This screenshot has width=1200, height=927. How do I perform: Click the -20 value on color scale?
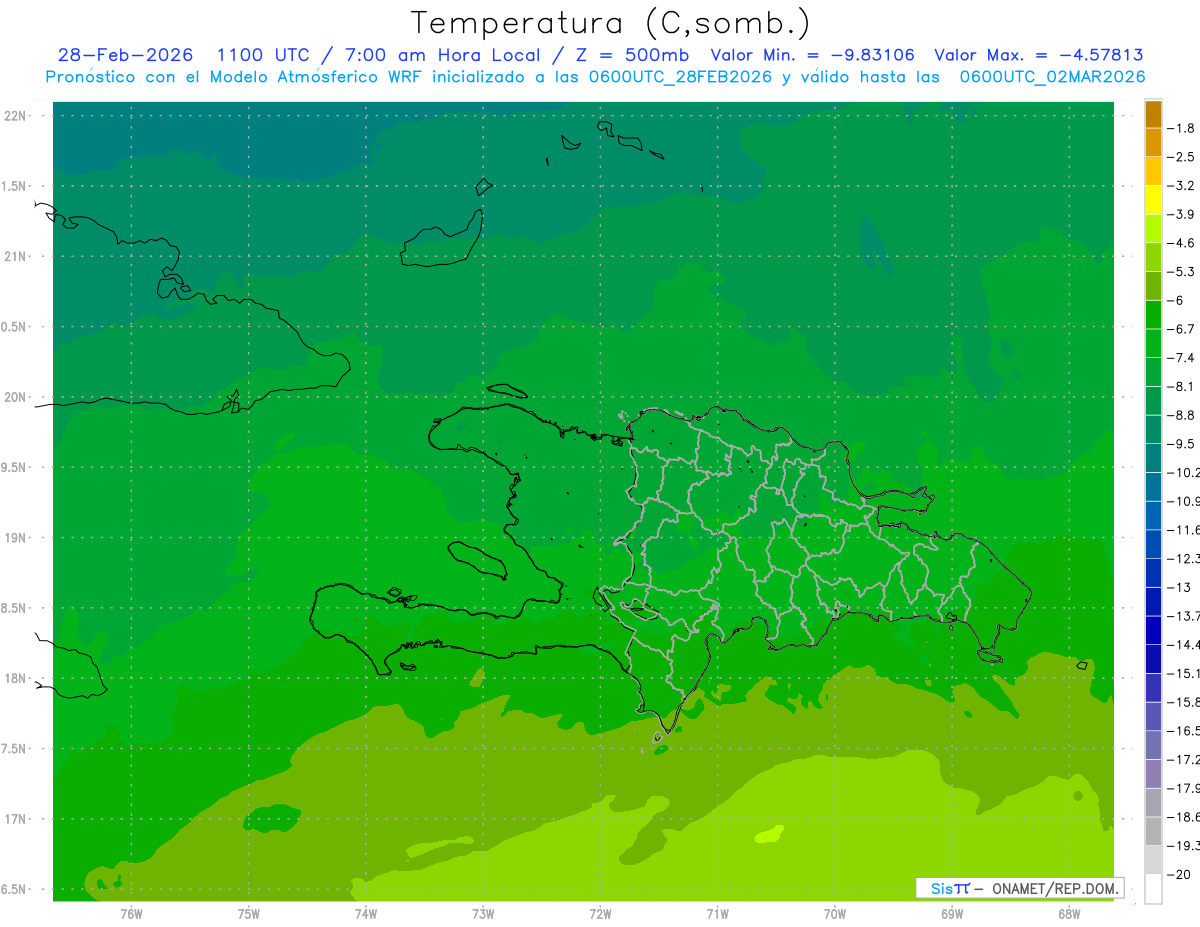tap(1179, 875)
